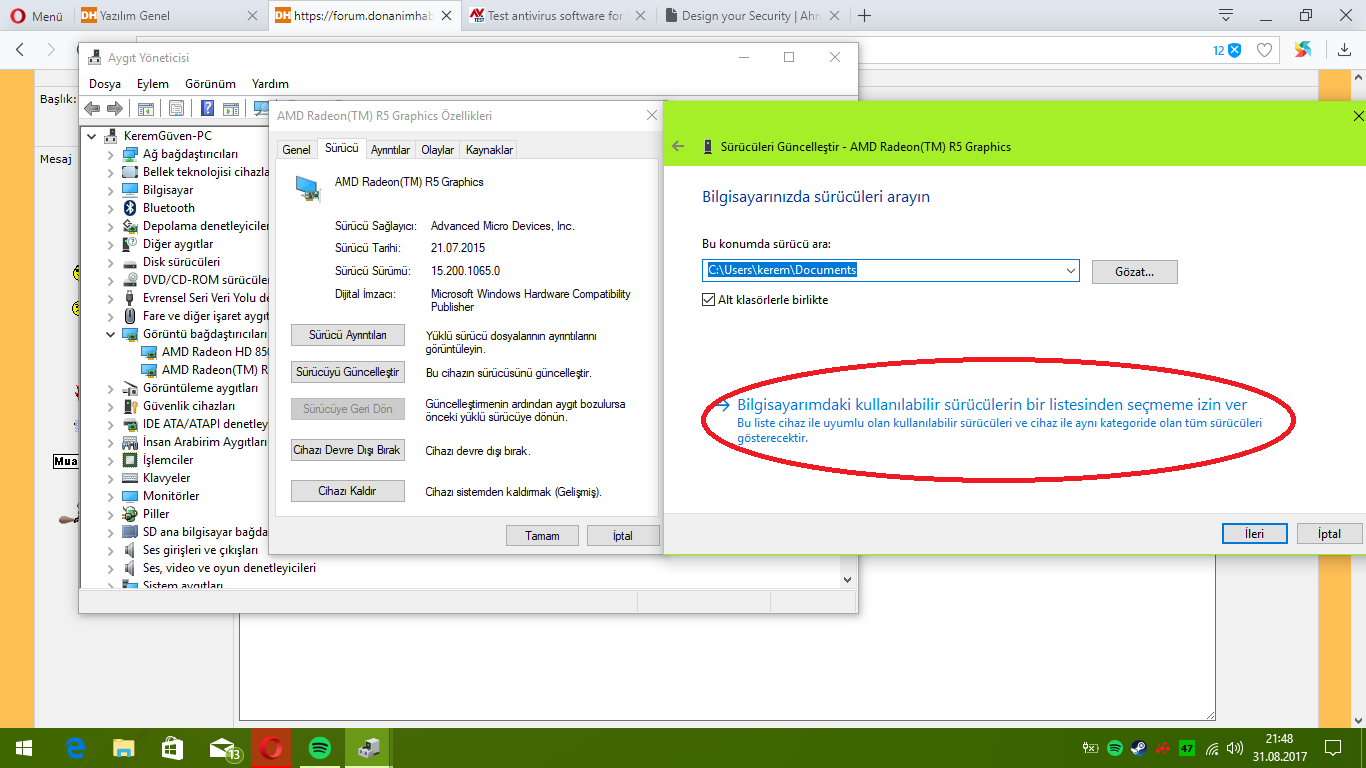This screenshot has width=1366, height=768.
Task: Switch to 'Test antivirus software' browser tab
Action: point(556,16)
